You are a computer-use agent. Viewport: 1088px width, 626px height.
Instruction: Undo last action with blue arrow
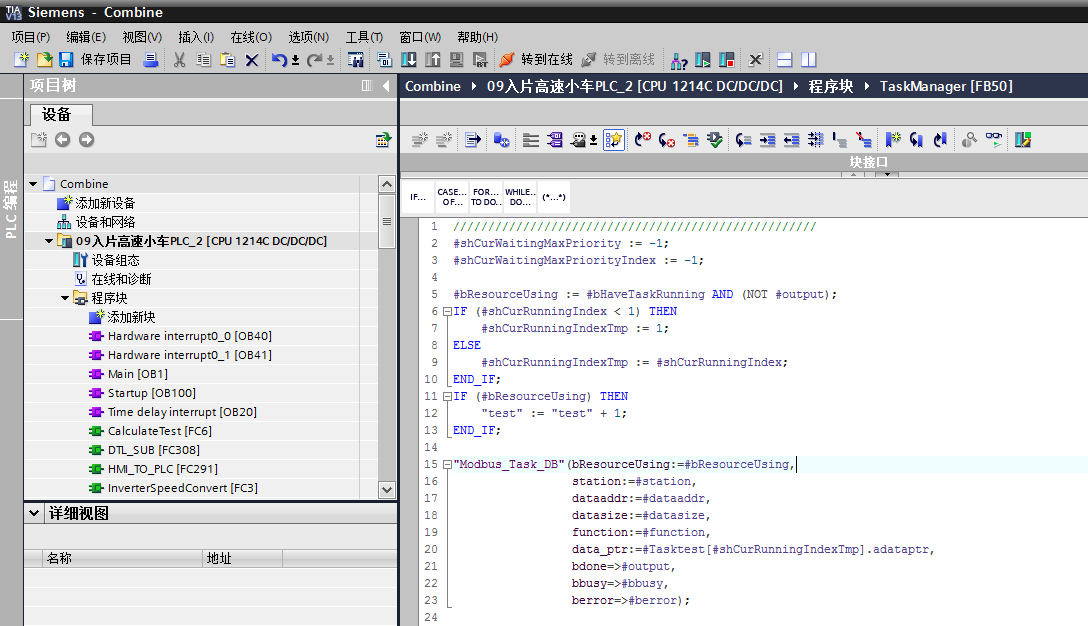[x=279, y=60]
